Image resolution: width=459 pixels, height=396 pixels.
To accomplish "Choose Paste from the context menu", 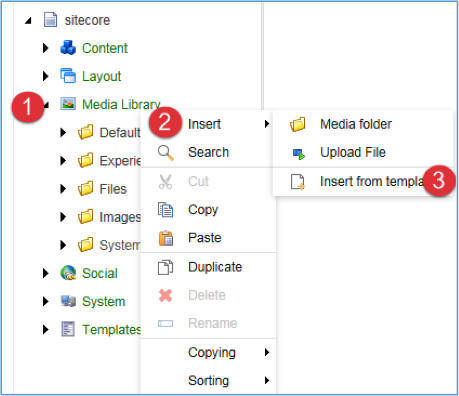I will coord(208,238).
